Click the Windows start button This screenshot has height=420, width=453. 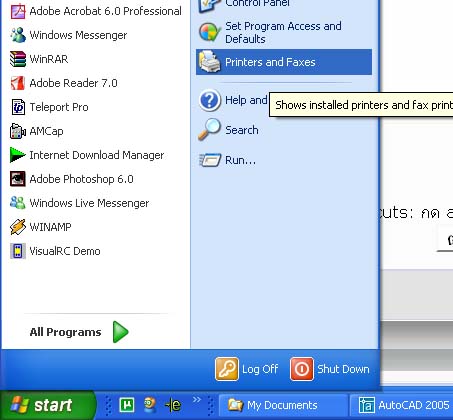[48, 405]
